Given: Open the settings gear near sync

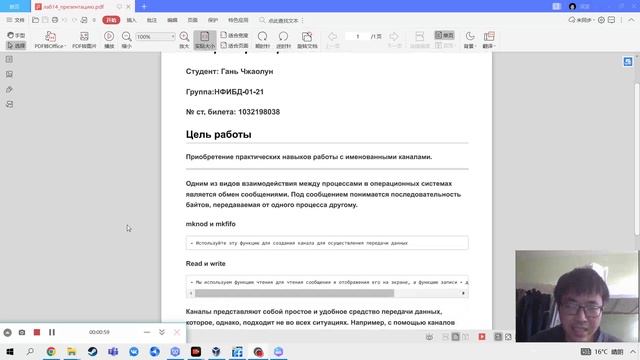Looking at the screenshot, I should click(x=601, y=20).
